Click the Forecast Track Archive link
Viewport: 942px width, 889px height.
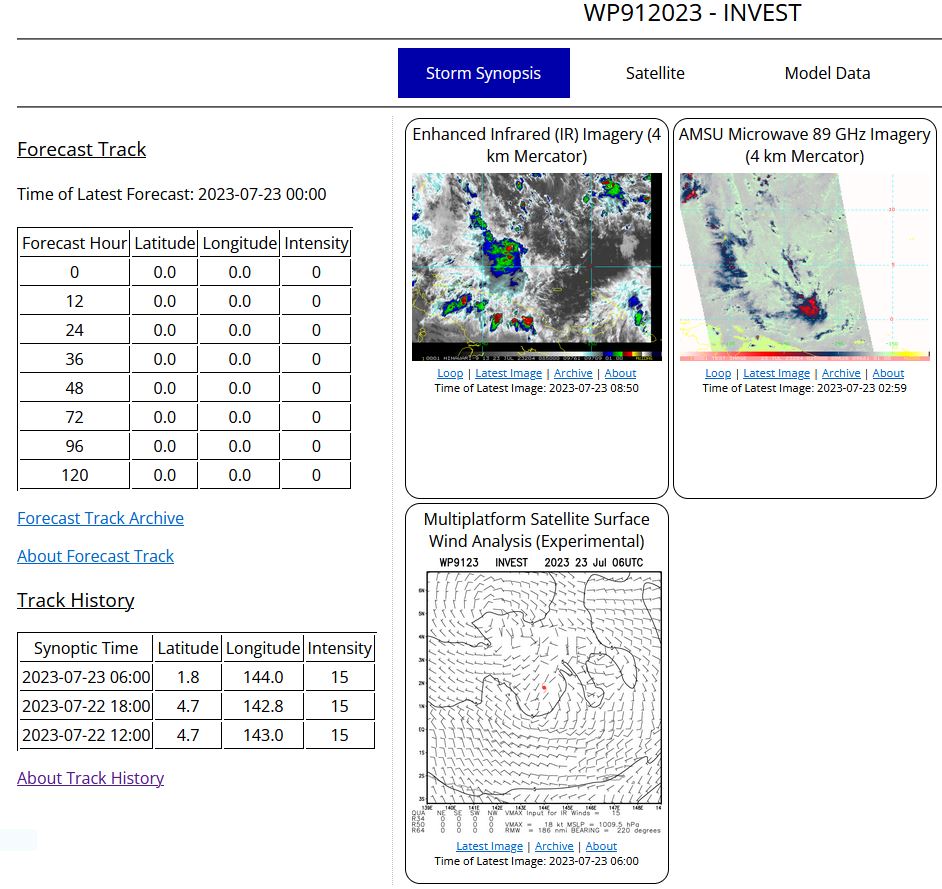[100, 518]
